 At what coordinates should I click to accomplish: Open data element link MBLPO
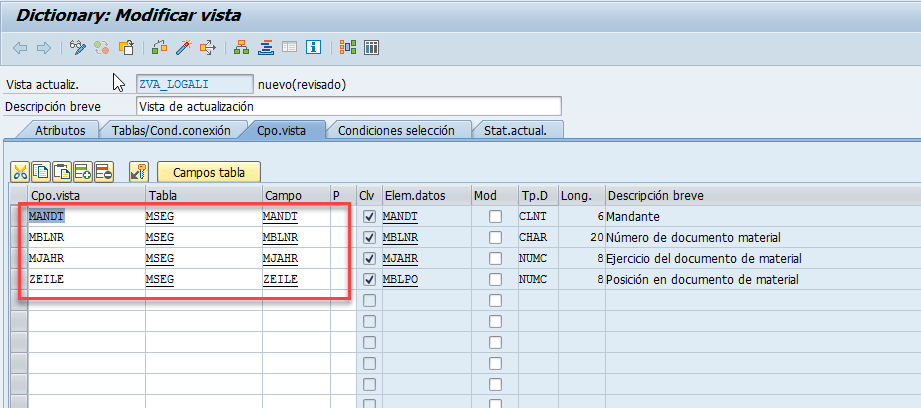click(x=399, y=279)
